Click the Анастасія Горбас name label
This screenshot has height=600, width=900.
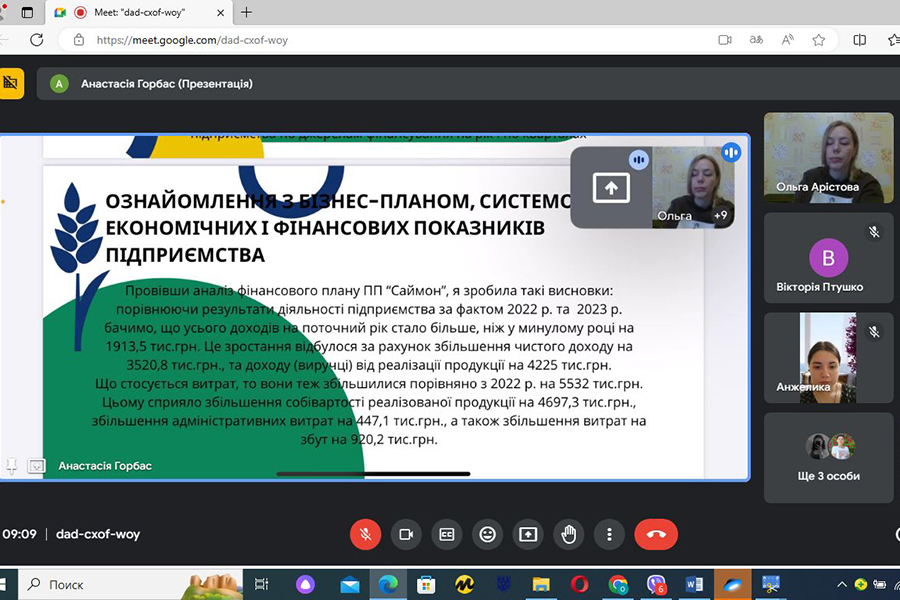point(105,466)
